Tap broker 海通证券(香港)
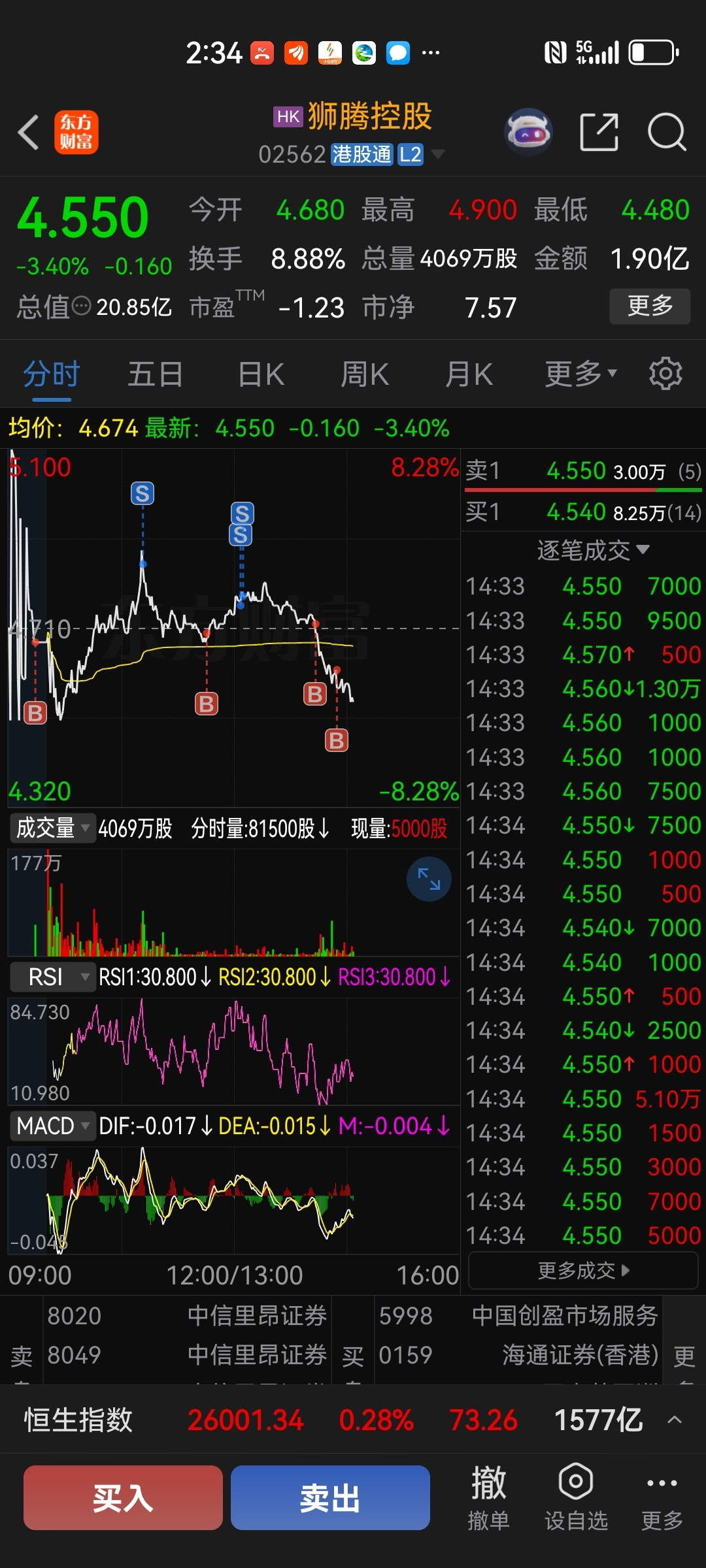706x1568 pixels. tap(580, 1354)
